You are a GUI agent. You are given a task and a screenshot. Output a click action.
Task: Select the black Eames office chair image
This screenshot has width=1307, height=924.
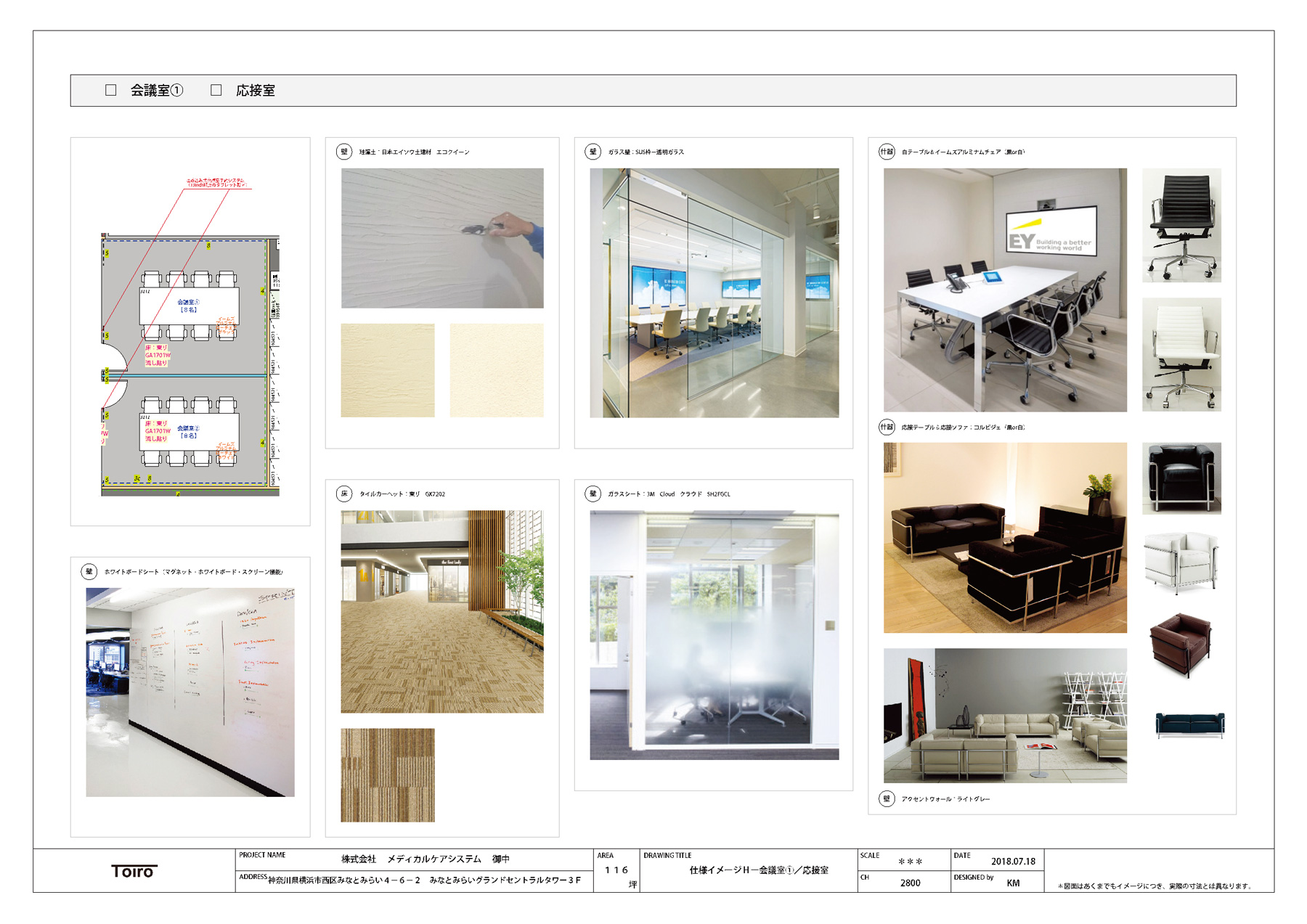click(x=1181, y=225)
